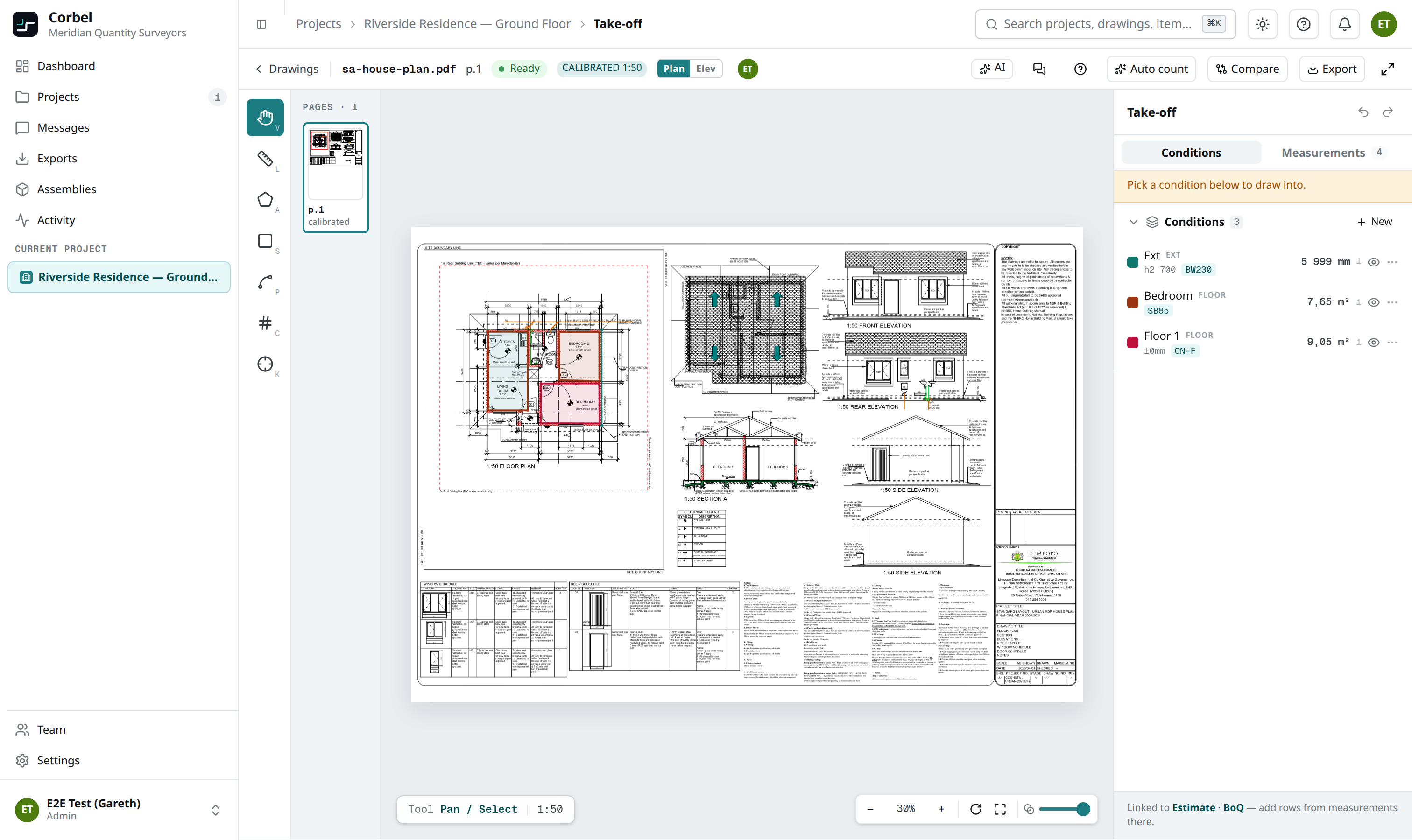Open Team page
Image resolution: width=1412 pixels, height=840 pixels.
119,729
